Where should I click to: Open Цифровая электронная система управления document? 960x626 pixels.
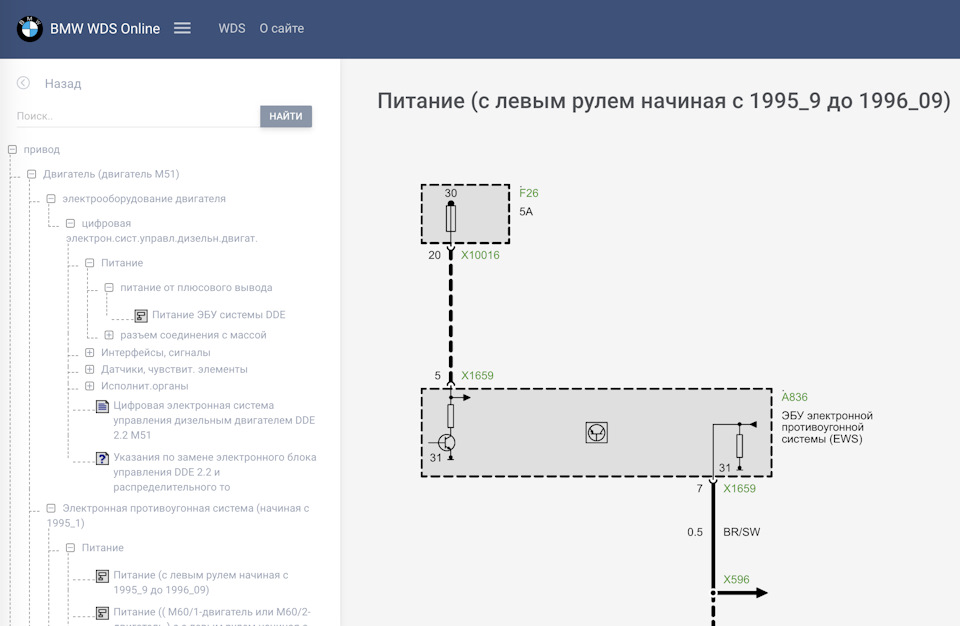[214, 420]
